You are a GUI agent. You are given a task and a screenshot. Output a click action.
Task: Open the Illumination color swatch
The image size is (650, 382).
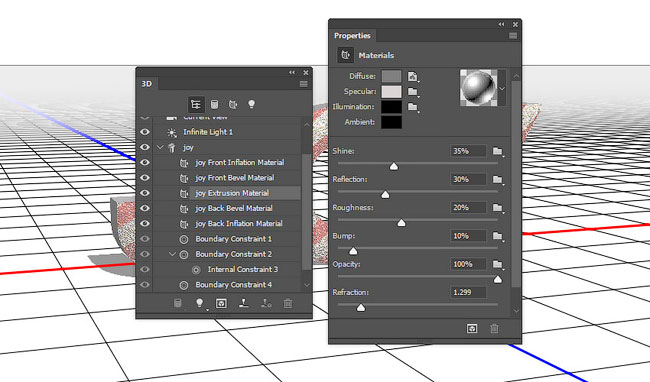point(391,107)
